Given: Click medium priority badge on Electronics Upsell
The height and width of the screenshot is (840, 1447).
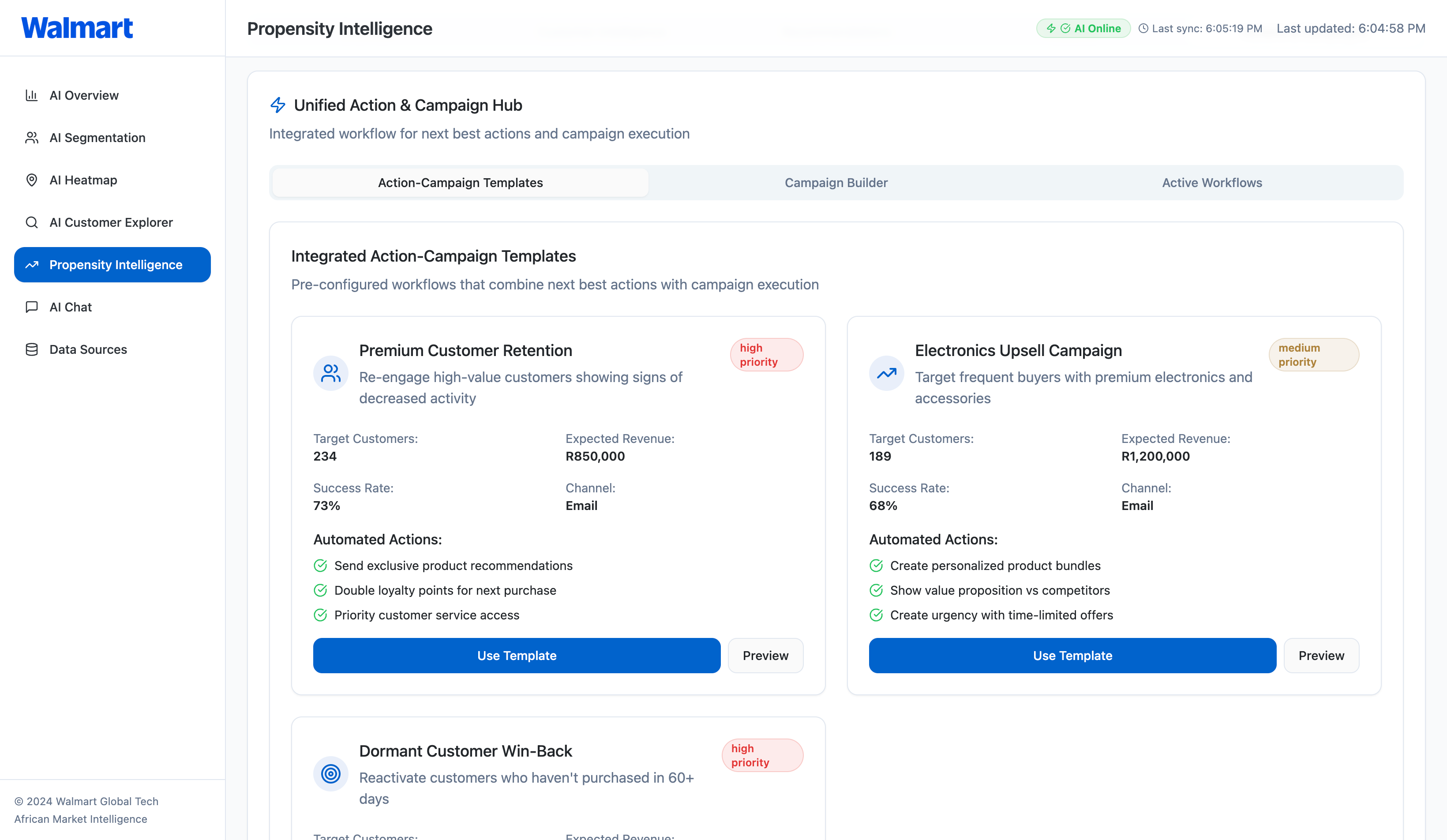Looking at the screenshot, I should (1314, 355).
